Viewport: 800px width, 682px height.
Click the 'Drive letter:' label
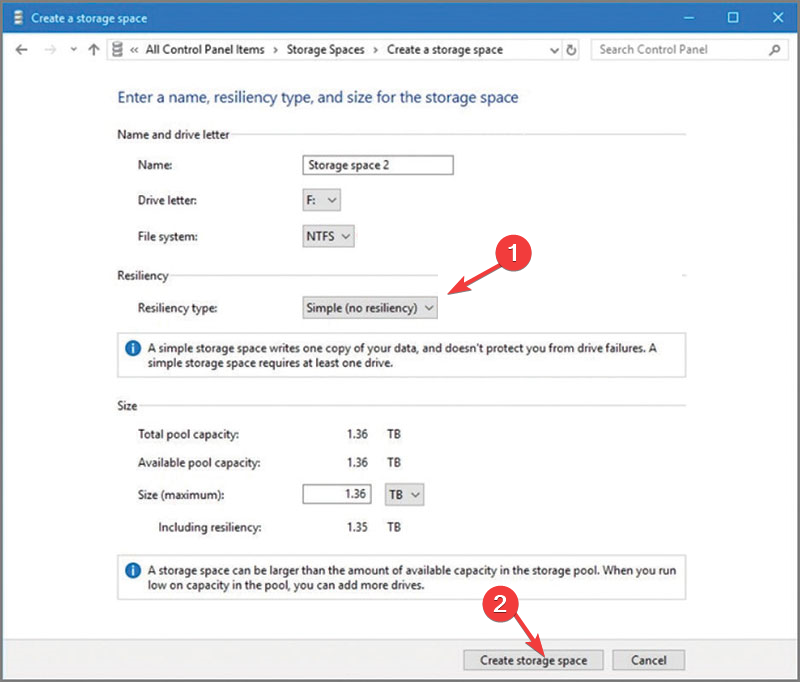click(x=167, y=200)
